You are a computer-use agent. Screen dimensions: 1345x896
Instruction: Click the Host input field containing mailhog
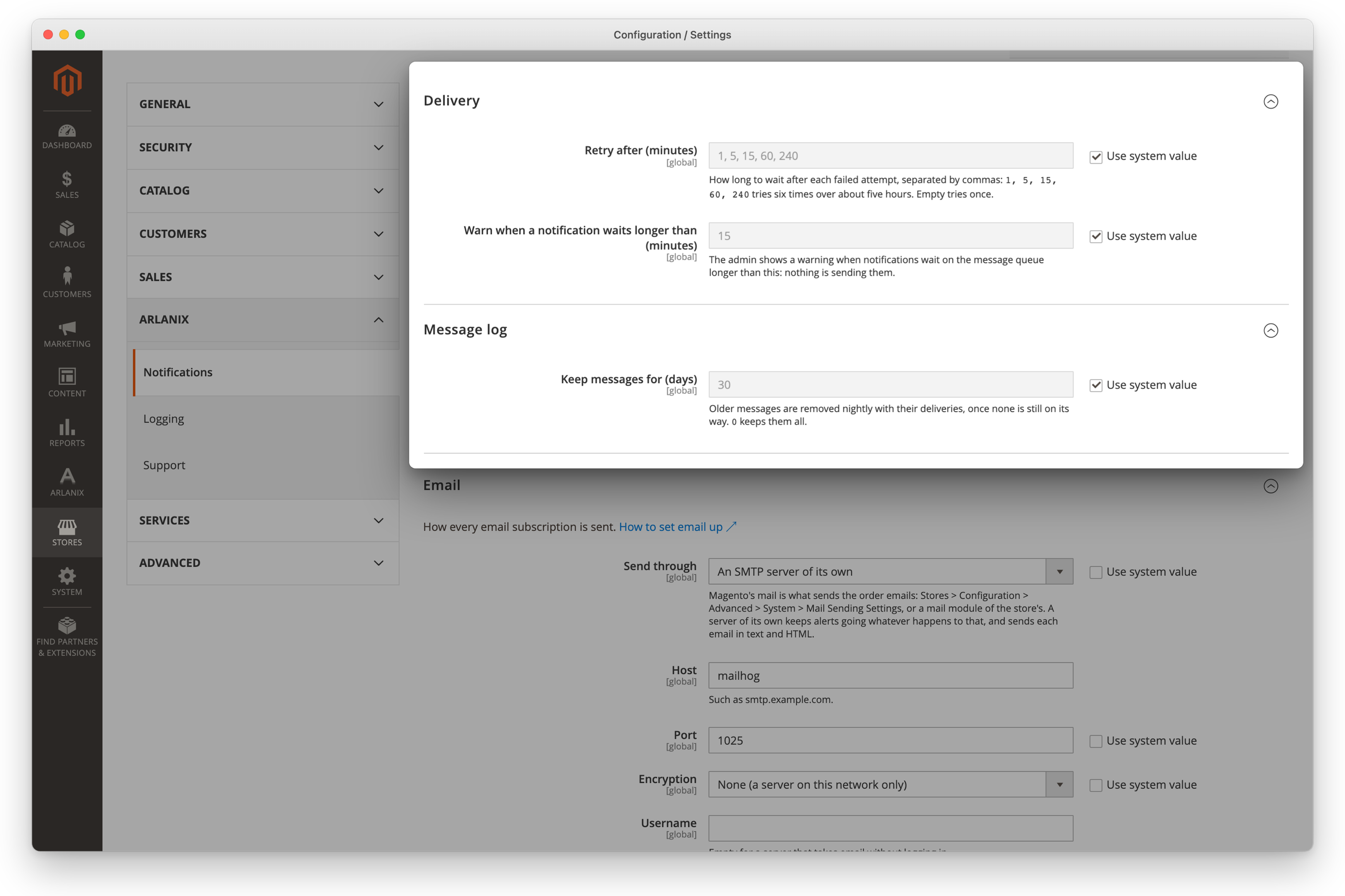(x=890, y=675)
